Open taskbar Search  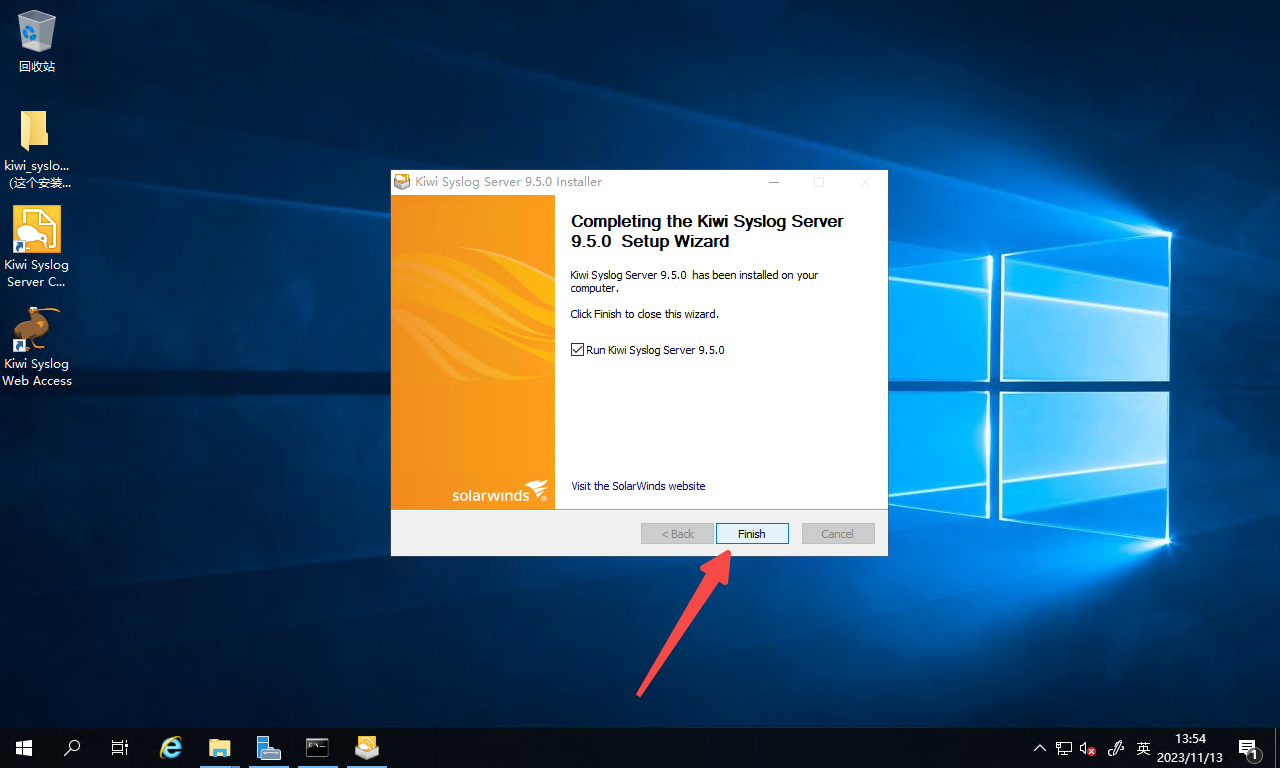click(72, 748)
